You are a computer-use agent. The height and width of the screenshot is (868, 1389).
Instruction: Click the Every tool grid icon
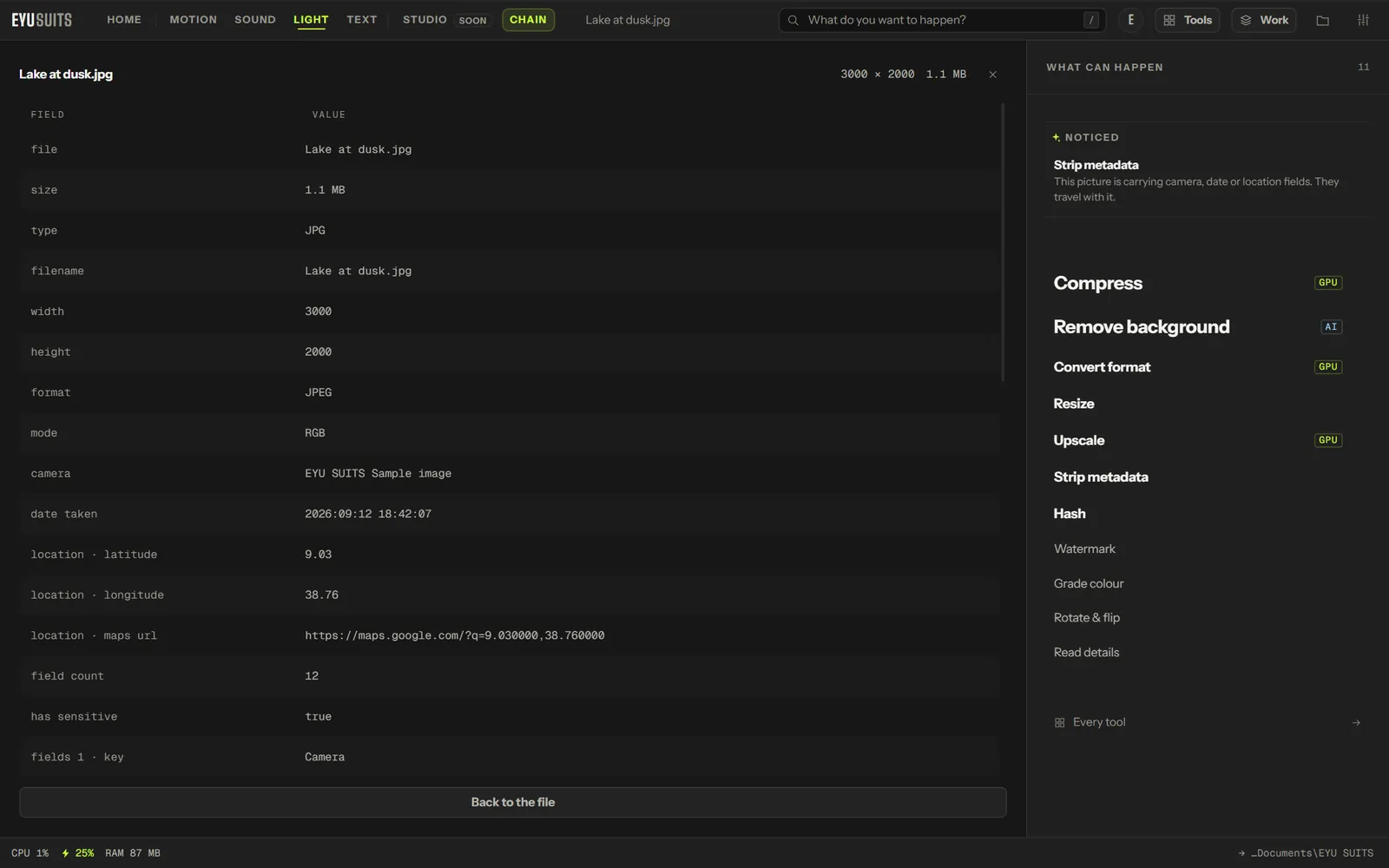(x=1059, y=722)
